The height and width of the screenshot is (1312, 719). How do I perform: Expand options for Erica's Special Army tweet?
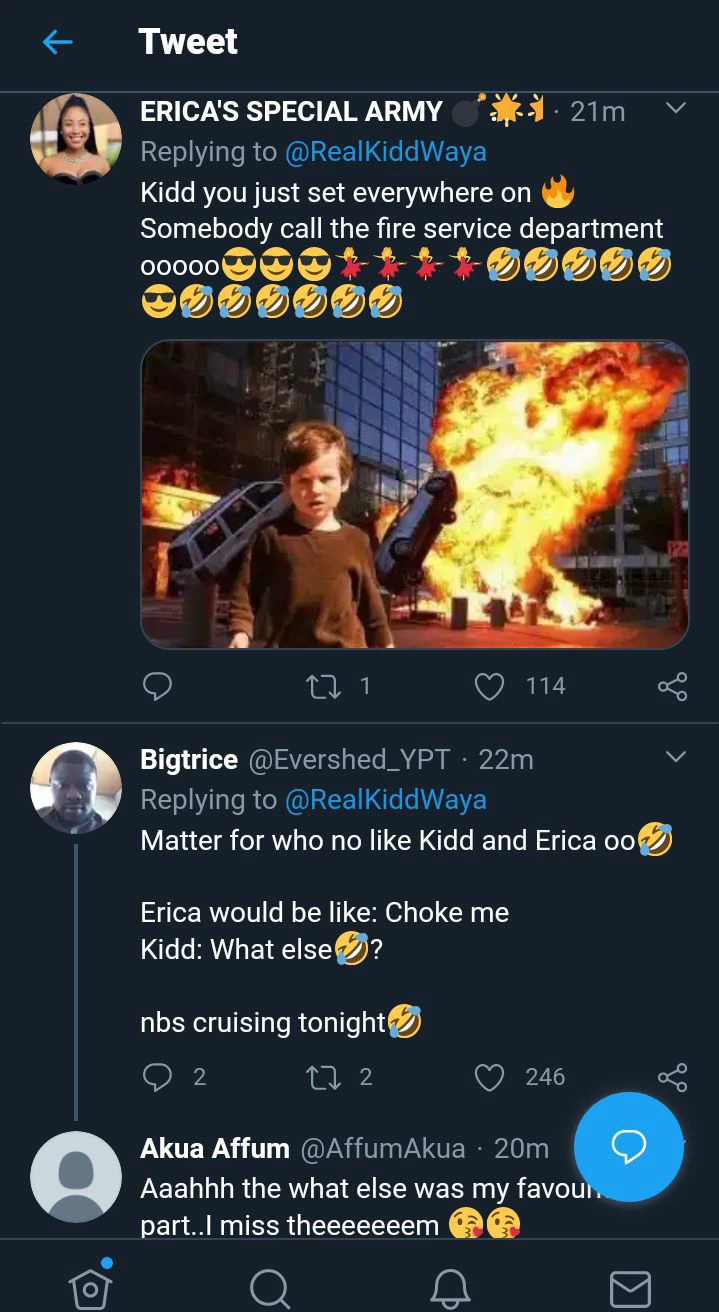[676, 108]
